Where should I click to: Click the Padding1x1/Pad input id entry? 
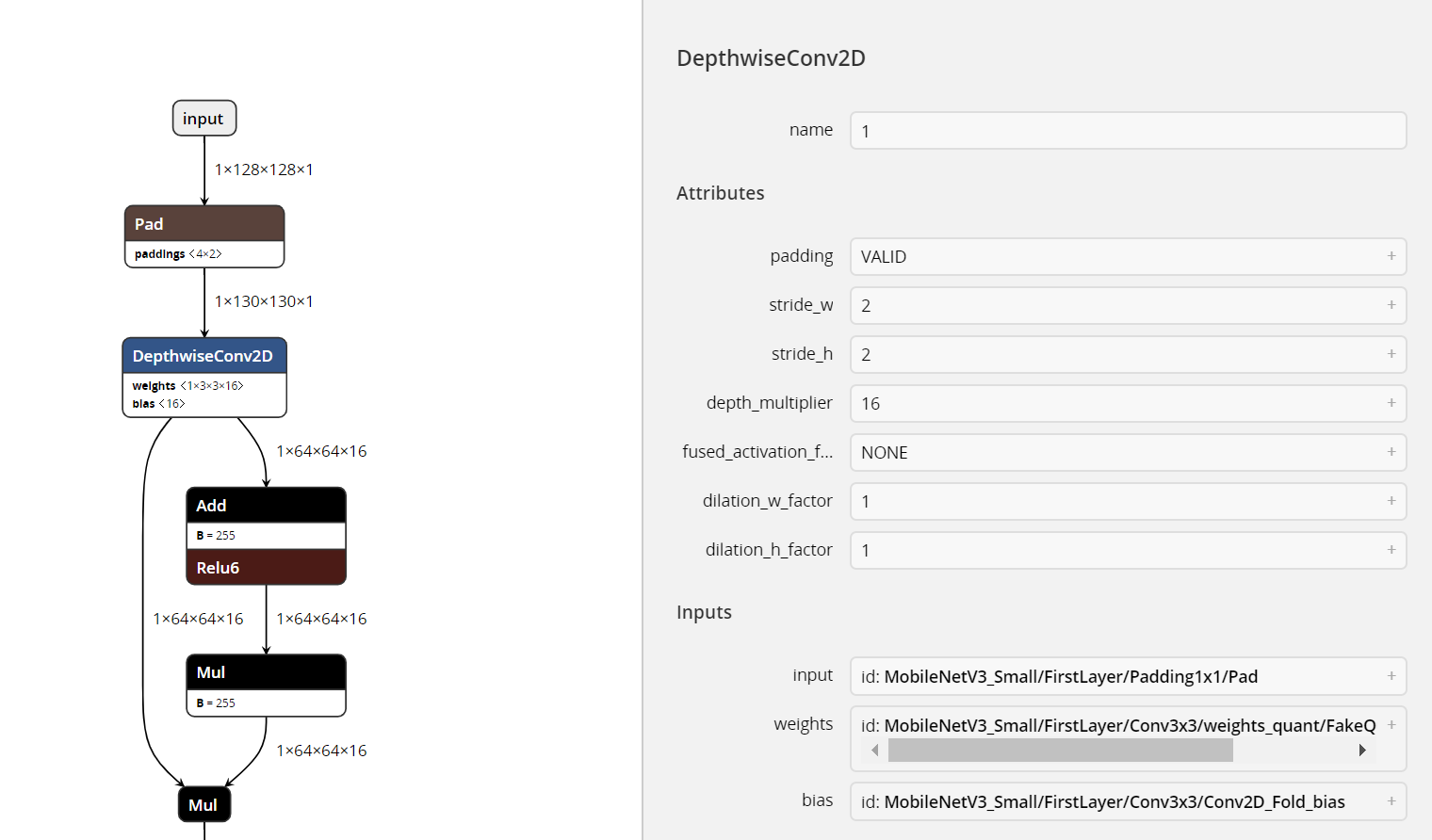pyautogui.click(x=1109, y=675)
